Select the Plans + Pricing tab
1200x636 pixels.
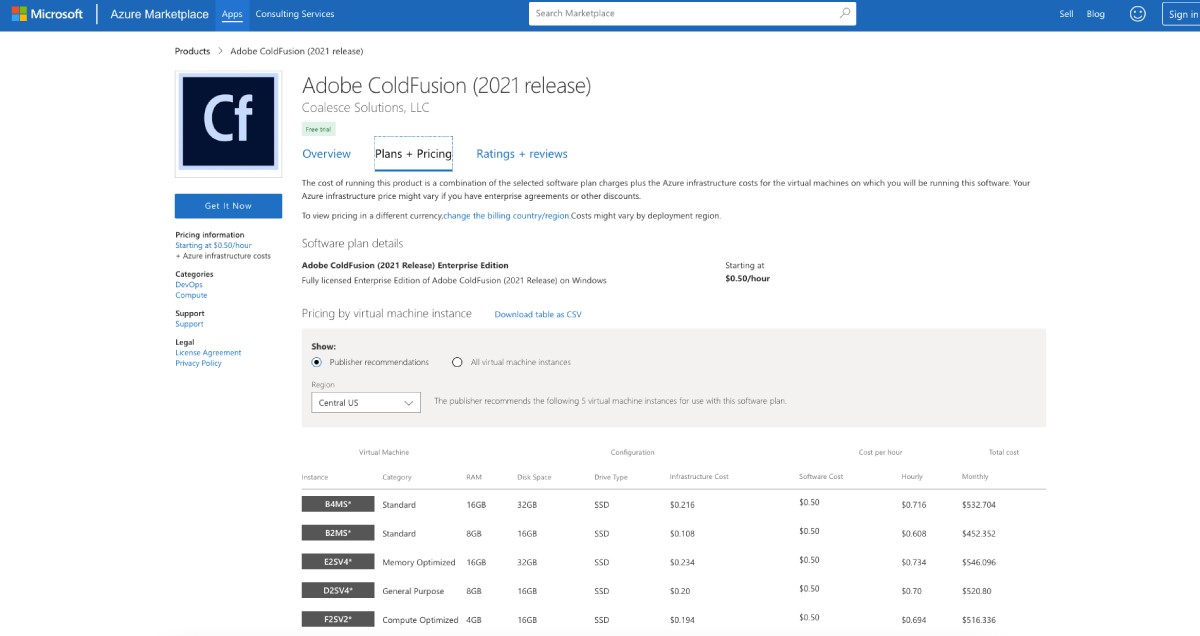point(412,153)
